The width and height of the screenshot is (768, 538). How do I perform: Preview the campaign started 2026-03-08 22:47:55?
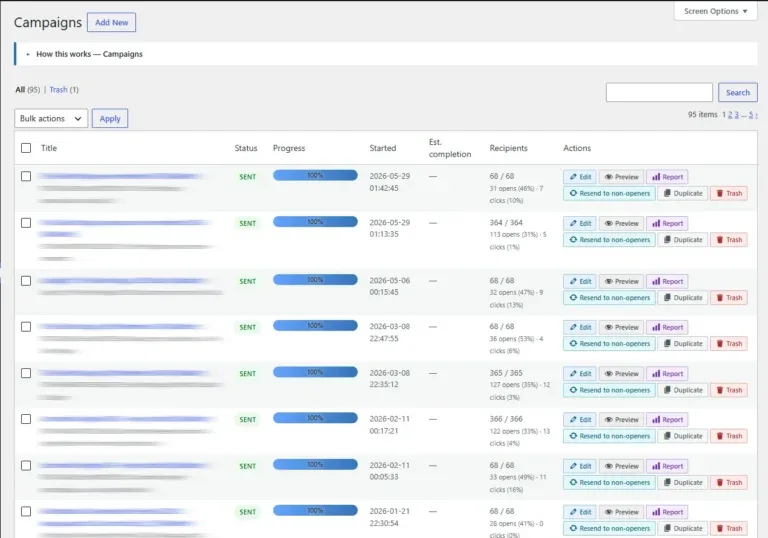point(622,327)
